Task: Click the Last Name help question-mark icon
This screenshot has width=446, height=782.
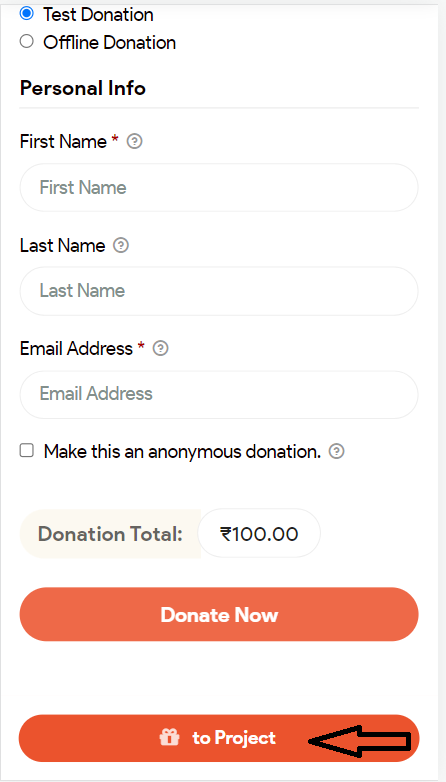Action: (121, 245)
